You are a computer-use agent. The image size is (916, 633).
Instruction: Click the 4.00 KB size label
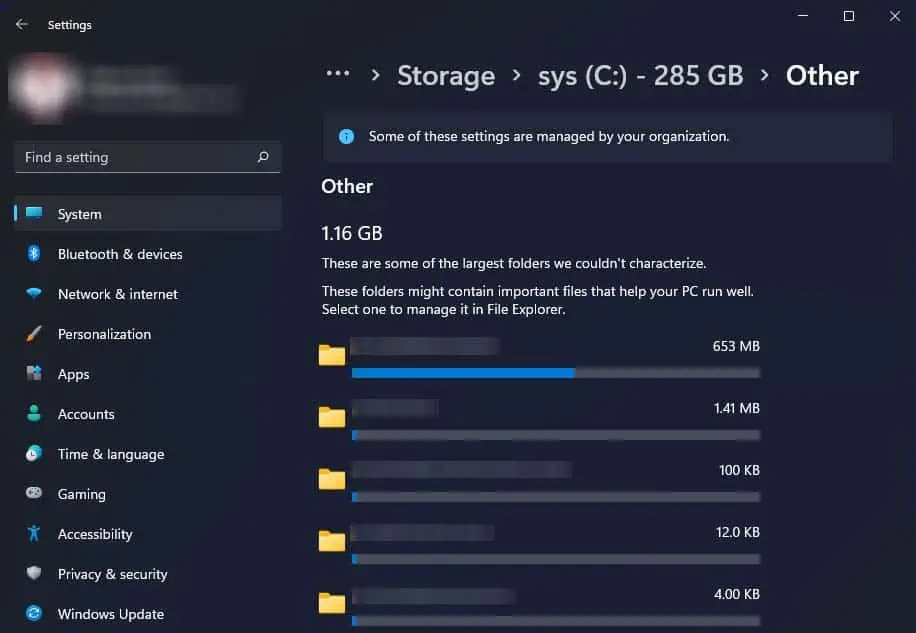point(737,594)
